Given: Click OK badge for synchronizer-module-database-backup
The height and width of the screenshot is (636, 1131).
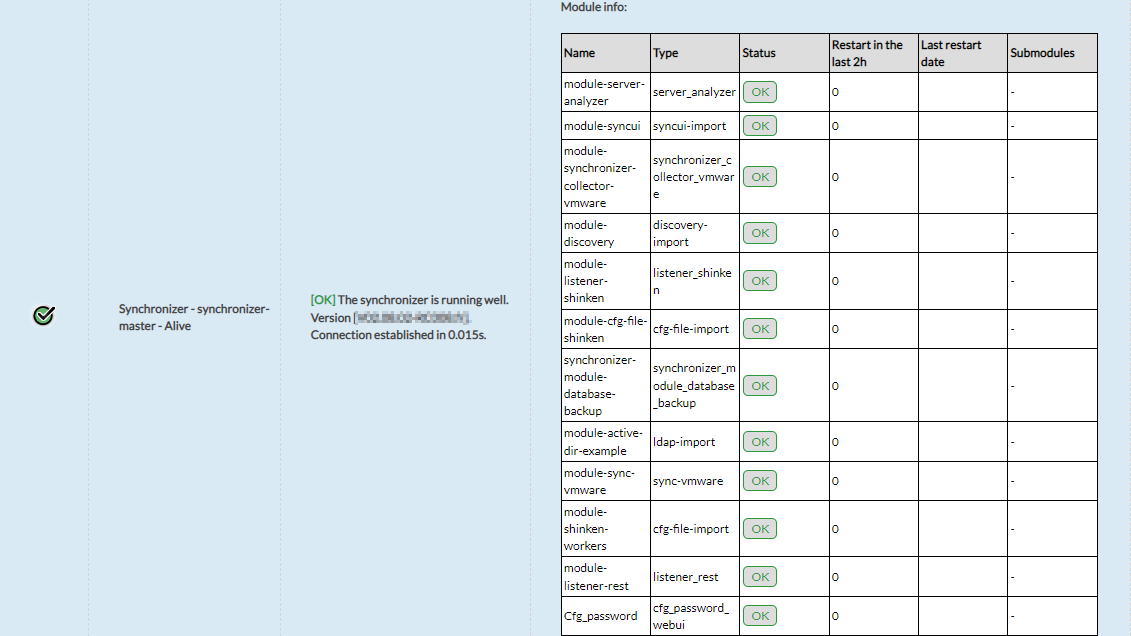Looking at the screenshot, I should pyautogui.click(x=760, y=386).
